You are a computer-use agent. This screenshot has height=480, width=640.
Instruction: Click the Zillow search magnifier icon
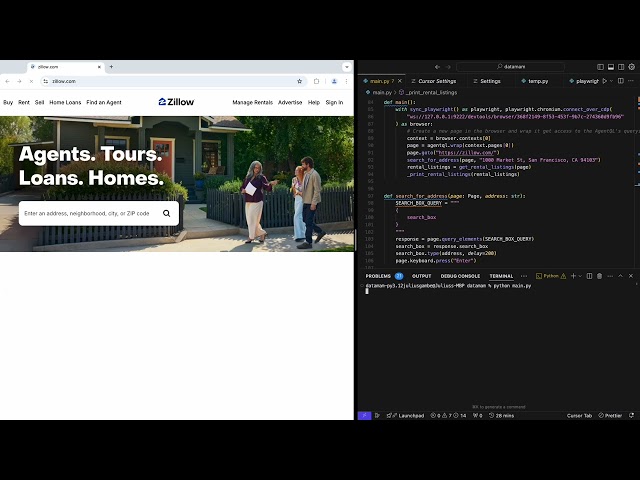point(167,213)
